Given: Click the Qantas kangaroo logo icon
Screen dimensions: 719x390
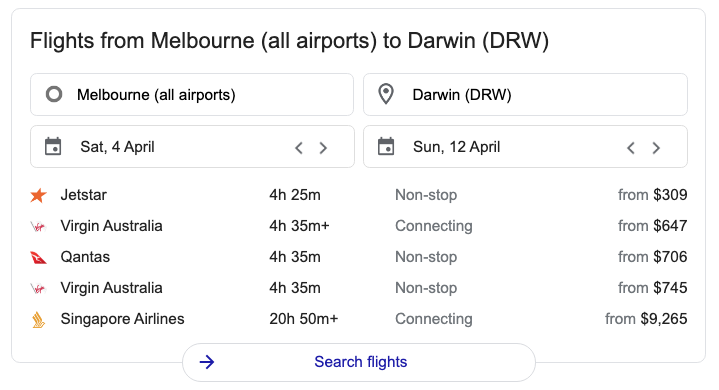Looking at the screenshot, I should pos(39,258).
